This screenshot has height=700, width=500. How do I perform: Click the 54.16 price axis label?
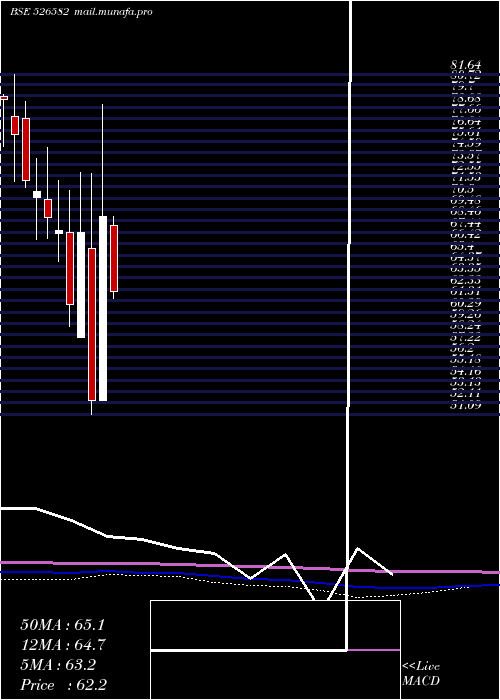pyautogui.click(x=465, y=372)
